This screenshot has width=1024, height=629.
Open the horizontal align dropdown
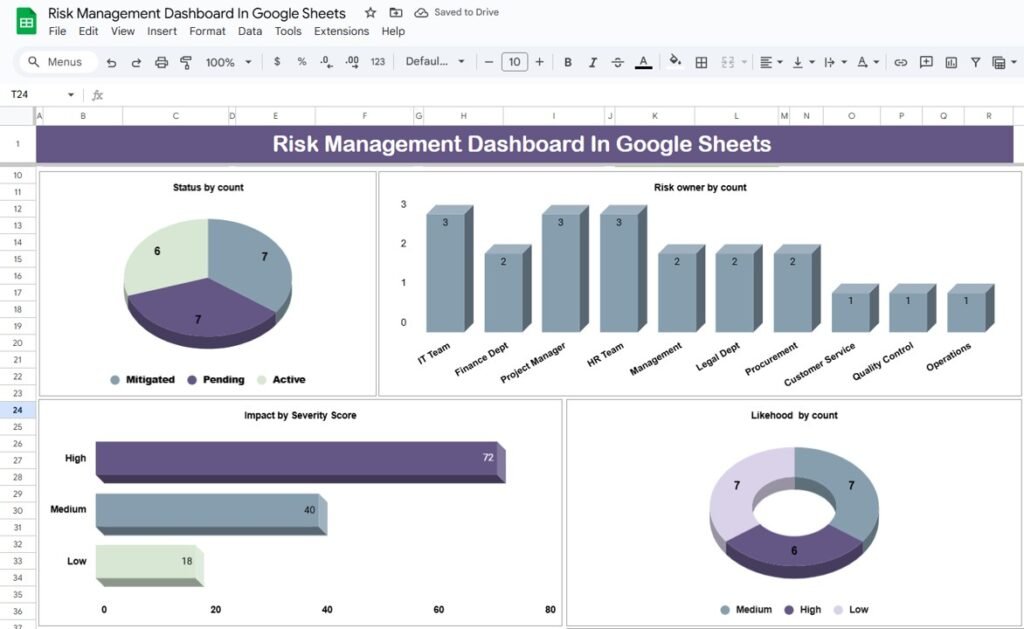[x=771, y=62]
